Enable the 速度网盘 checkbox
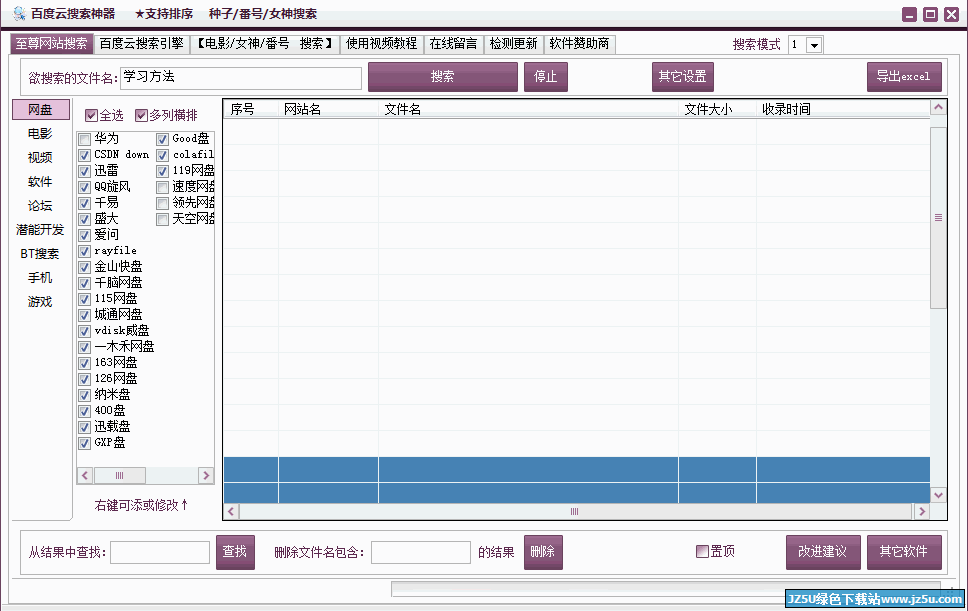968x611 pixels. pos(162,187)
